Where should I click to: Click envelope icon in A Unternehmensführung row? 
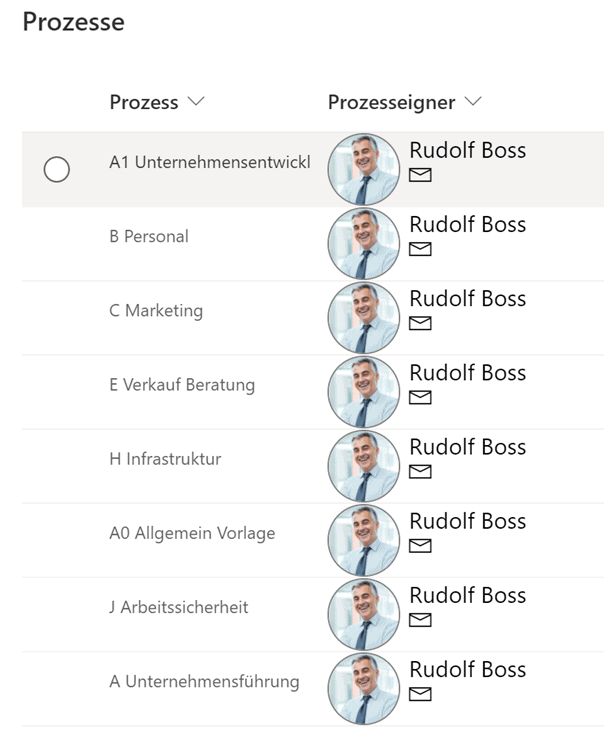coord(420,694)
